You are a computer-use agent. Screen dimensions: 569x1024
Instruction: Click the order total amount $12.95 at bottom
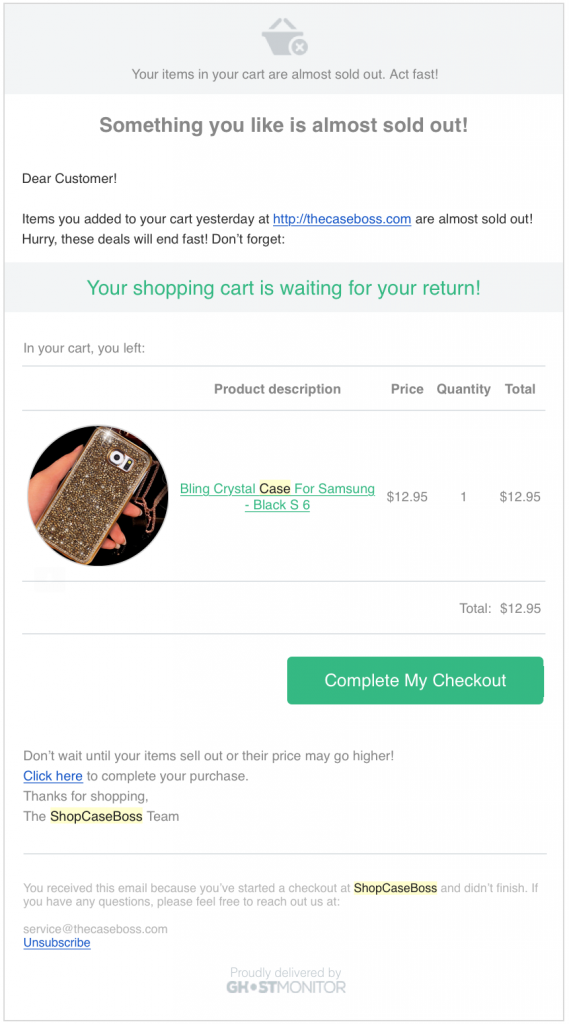[x=521, y=609]
